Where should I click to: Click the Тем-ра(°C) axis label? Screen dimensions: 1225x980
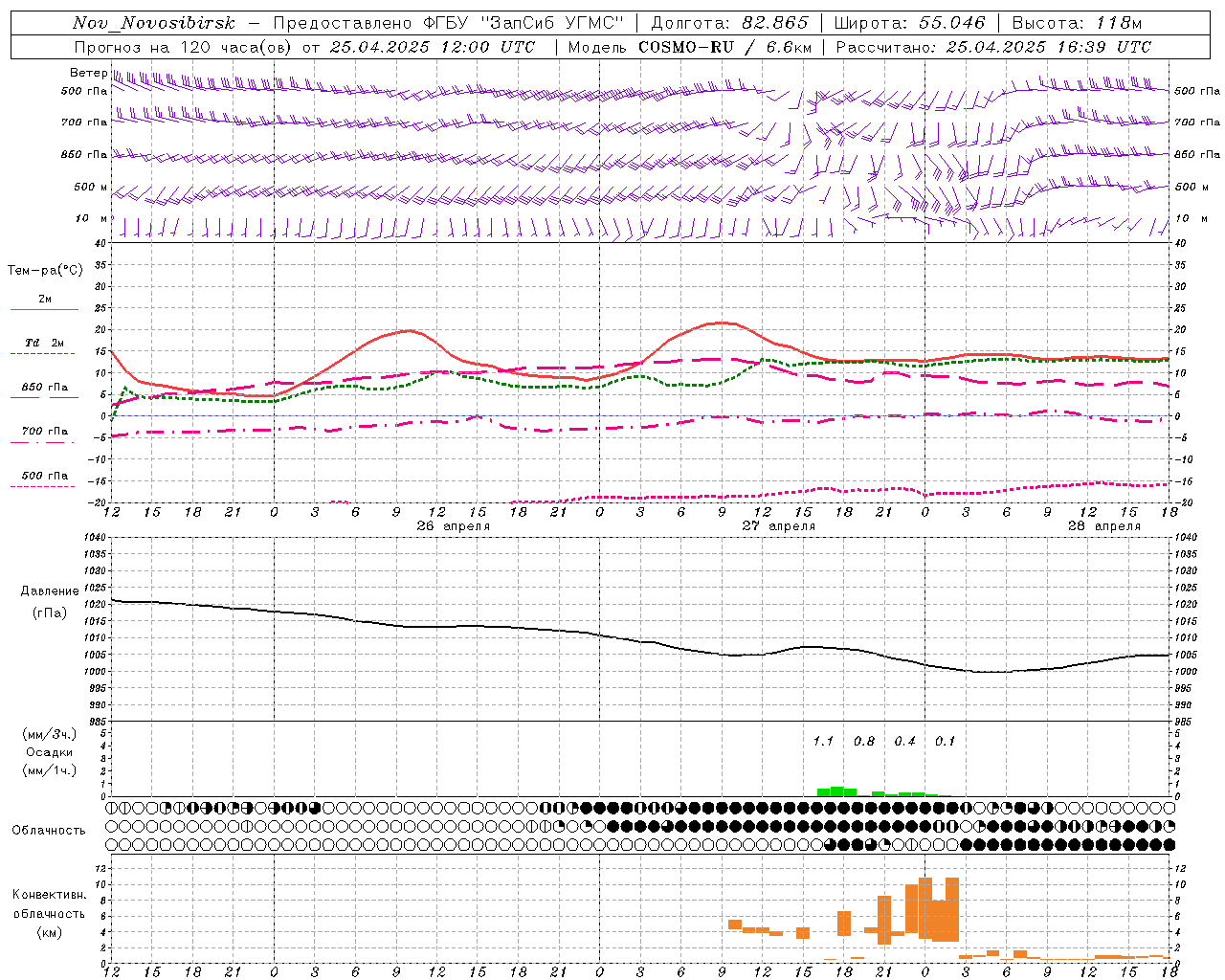click(45, 271)
